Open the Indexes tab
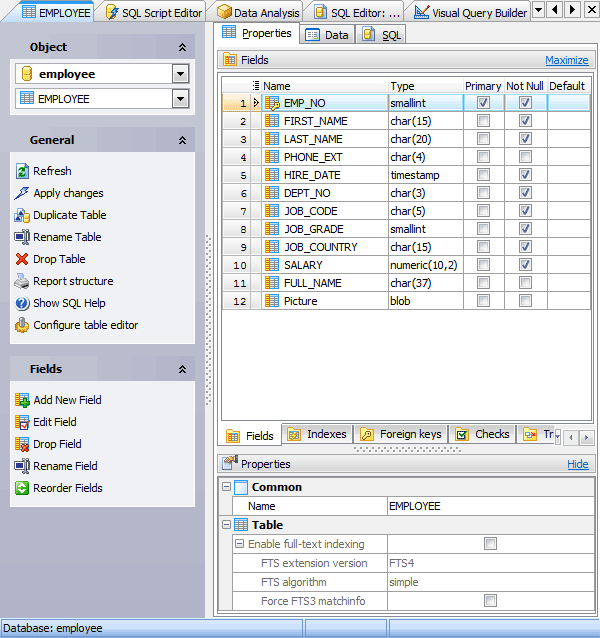 tap(317, 434)
